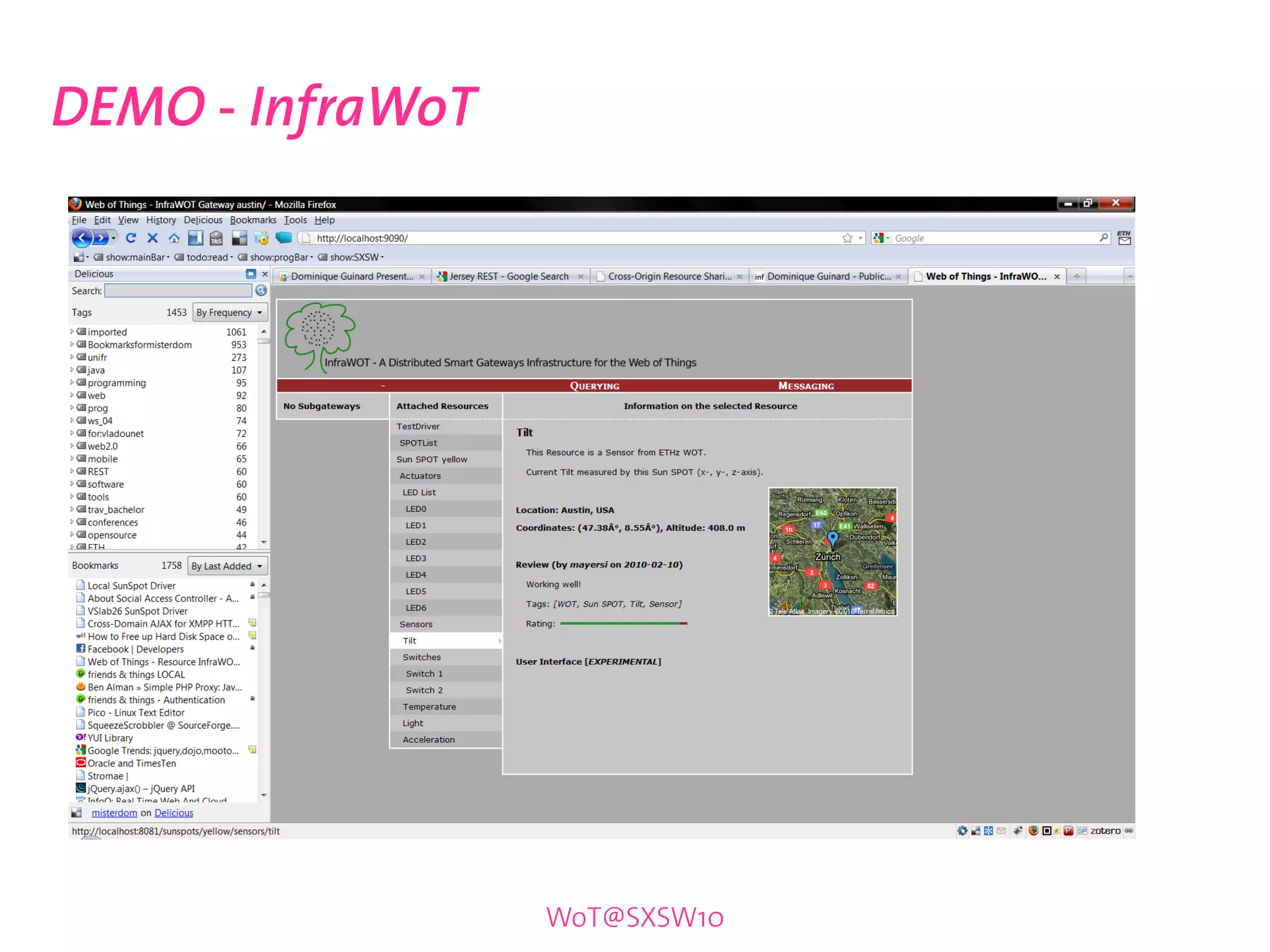The image size is (1270, 952).
Task: Expand the imported tag folder
Action: [72, 332]
